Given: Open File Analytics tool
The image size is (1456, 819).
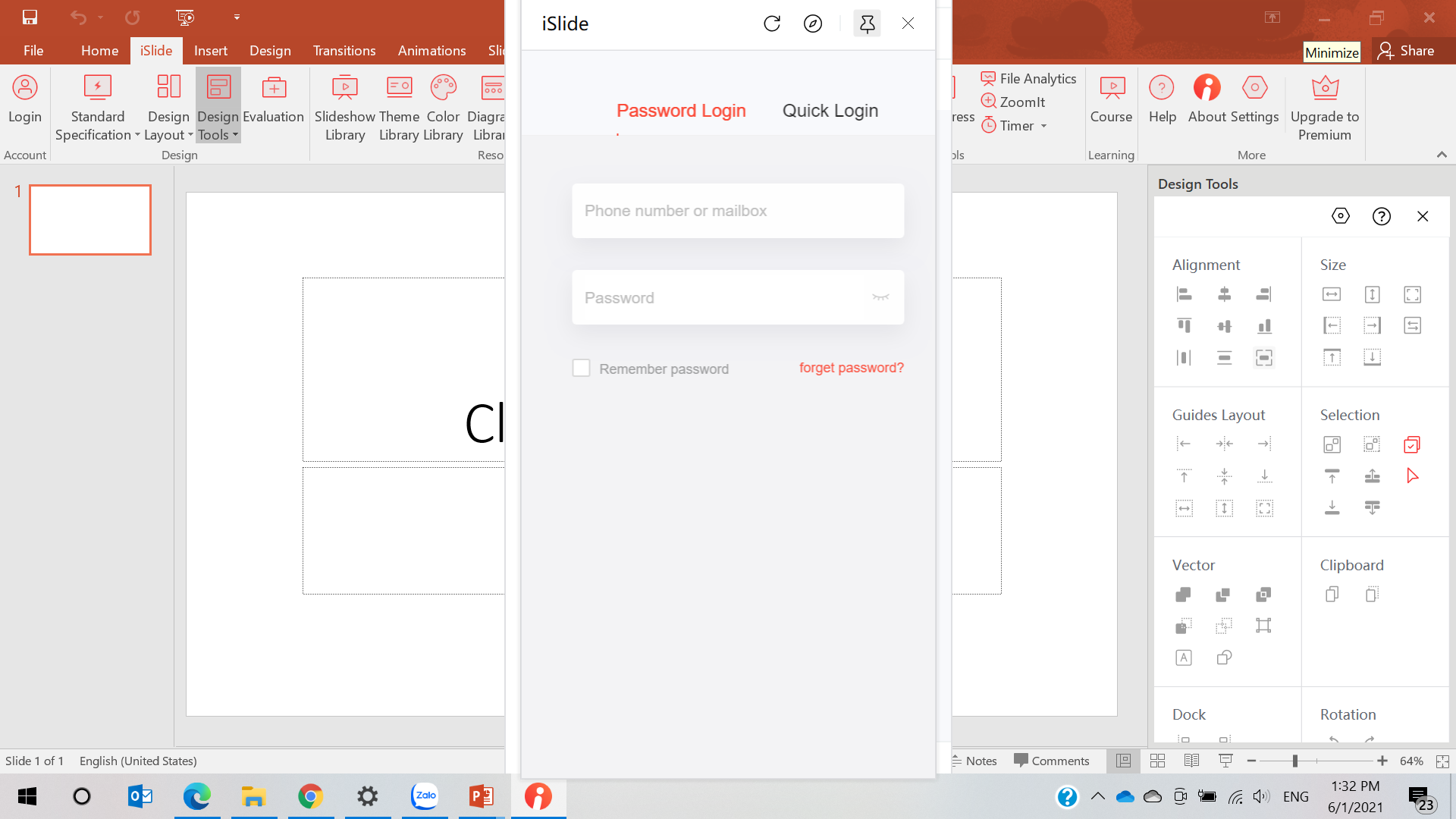Looking at the screenshot, I should pos(1029,78).
